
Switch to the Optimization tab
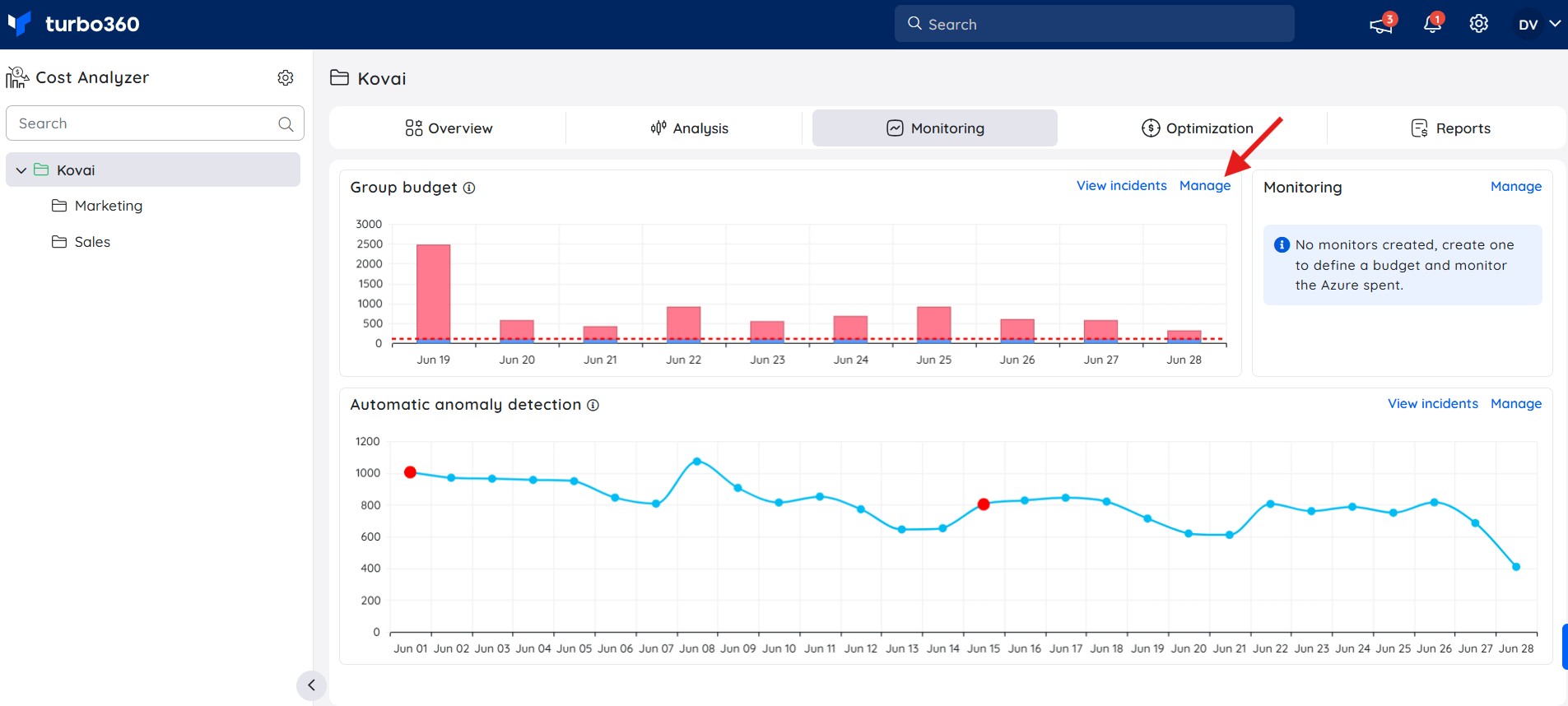1198,128
